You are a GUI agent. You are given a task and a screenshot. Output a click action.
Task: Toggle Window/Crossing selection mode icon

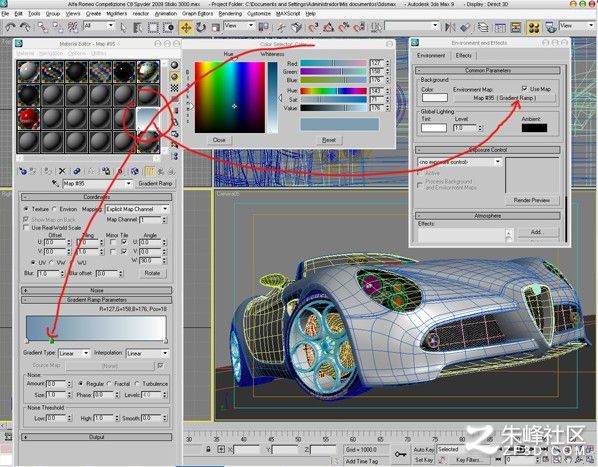168,27
